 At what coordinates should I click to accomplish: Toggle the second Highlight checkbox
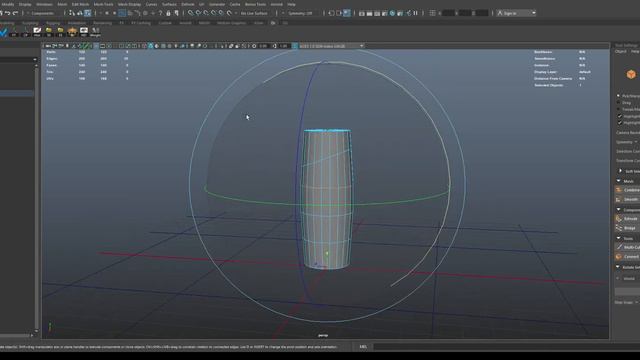[620, 123]
